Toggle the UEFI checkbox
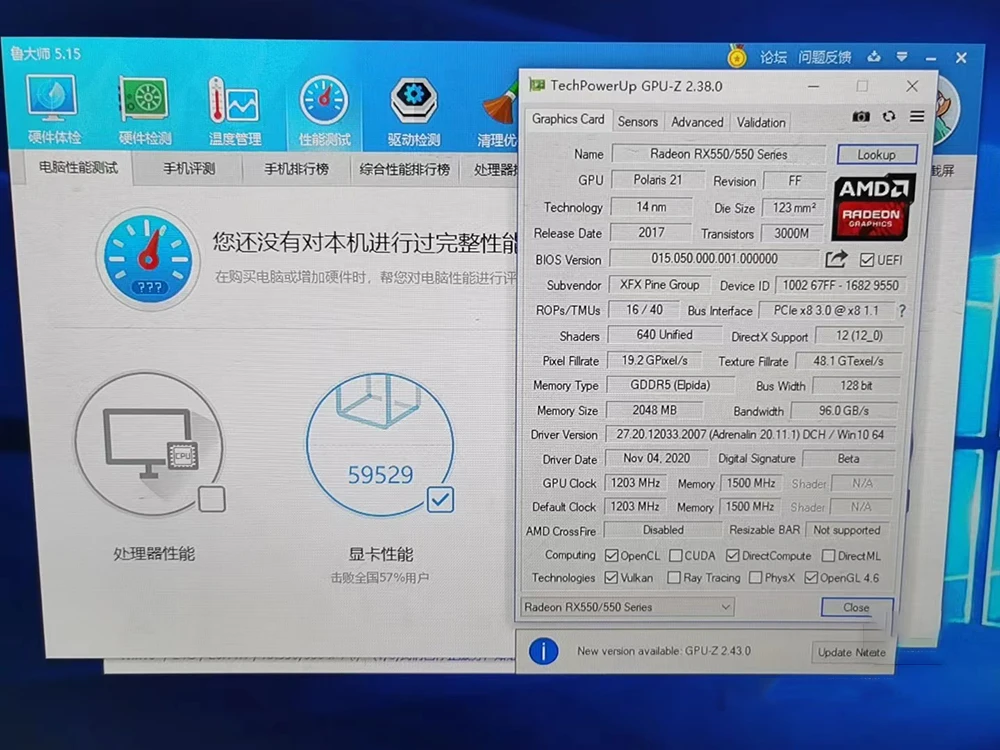This screenshot has width=1000, height=750. click(867, 260)
